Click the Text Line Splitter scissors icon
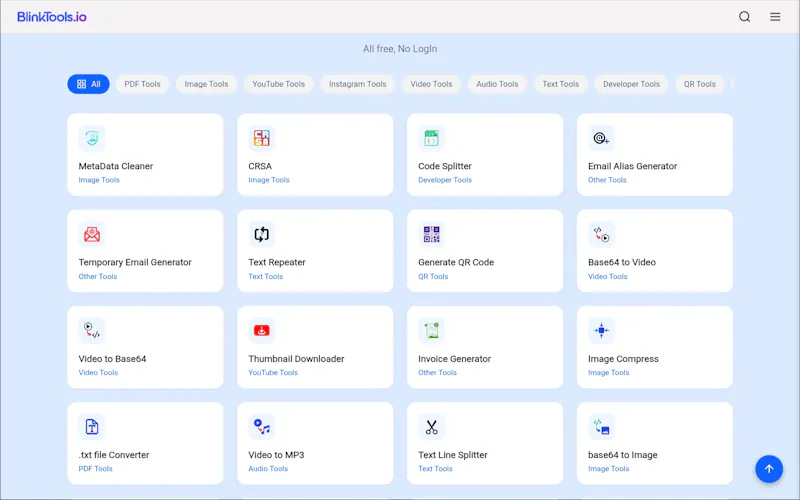 click(x=432, y=427)
